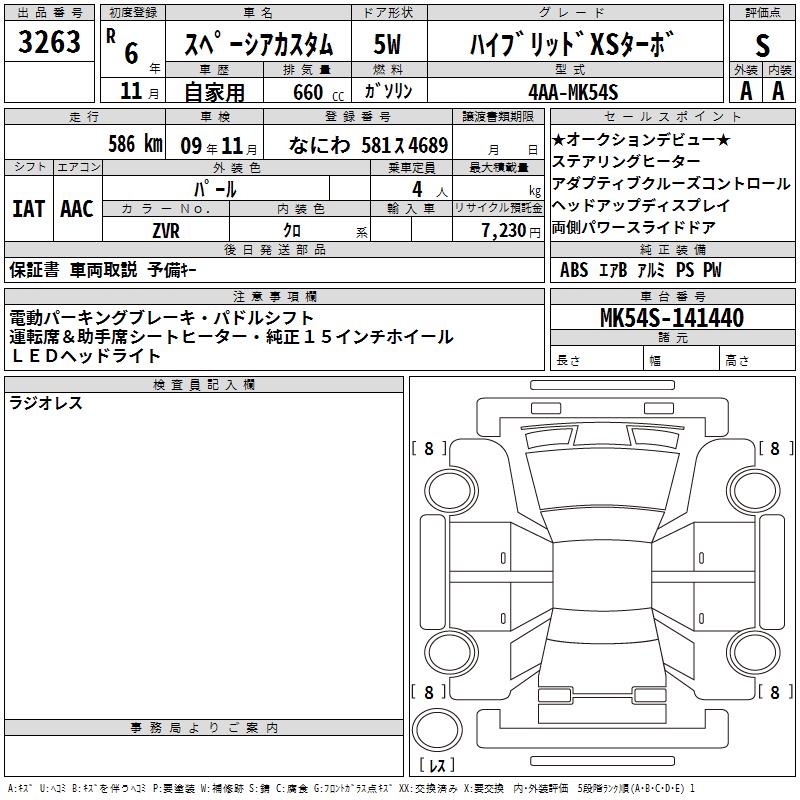Click the spare tire circle above "レス"
800x800 pixels.
click(437, 730)
